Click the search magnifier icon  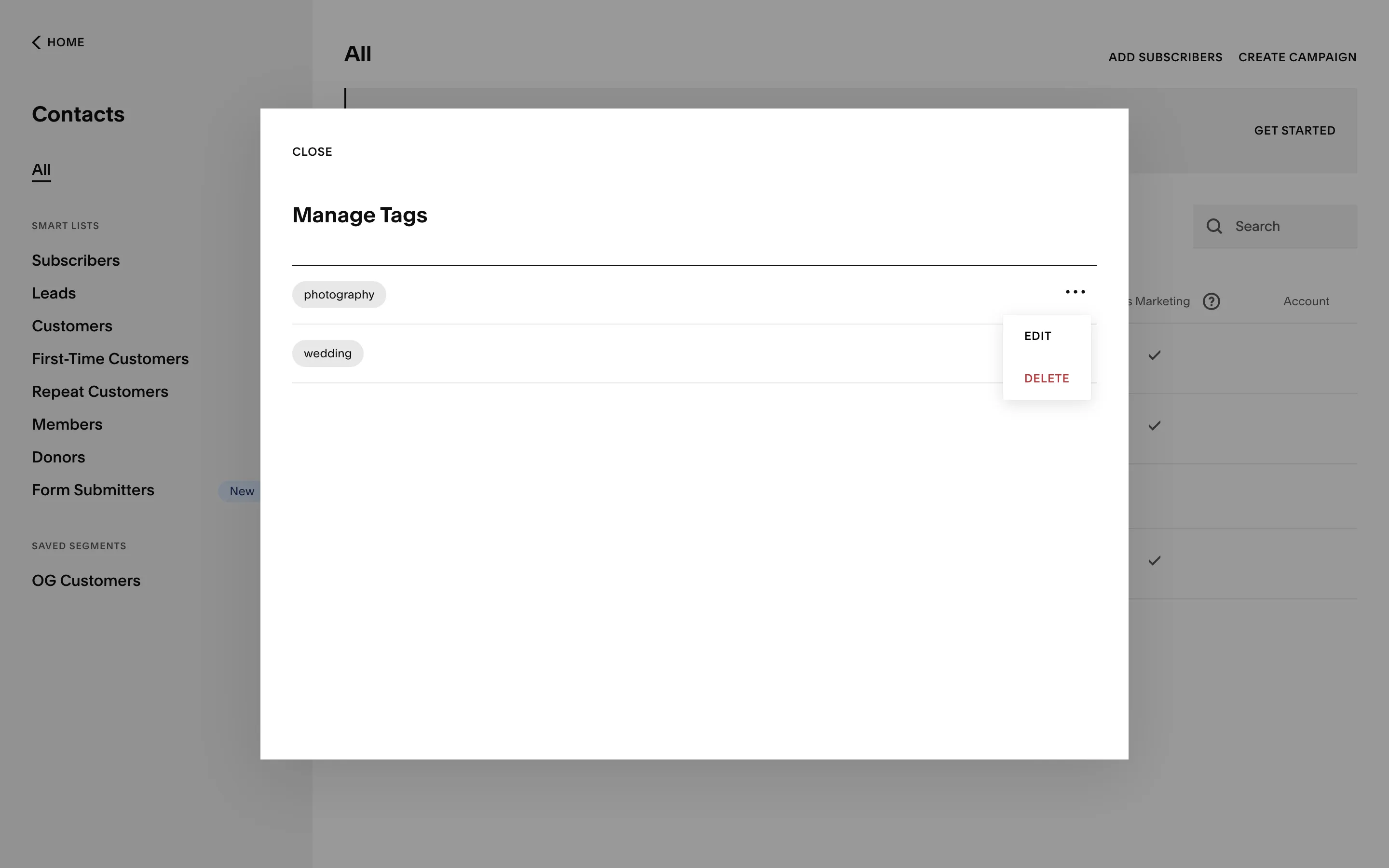coord(1214,226)
